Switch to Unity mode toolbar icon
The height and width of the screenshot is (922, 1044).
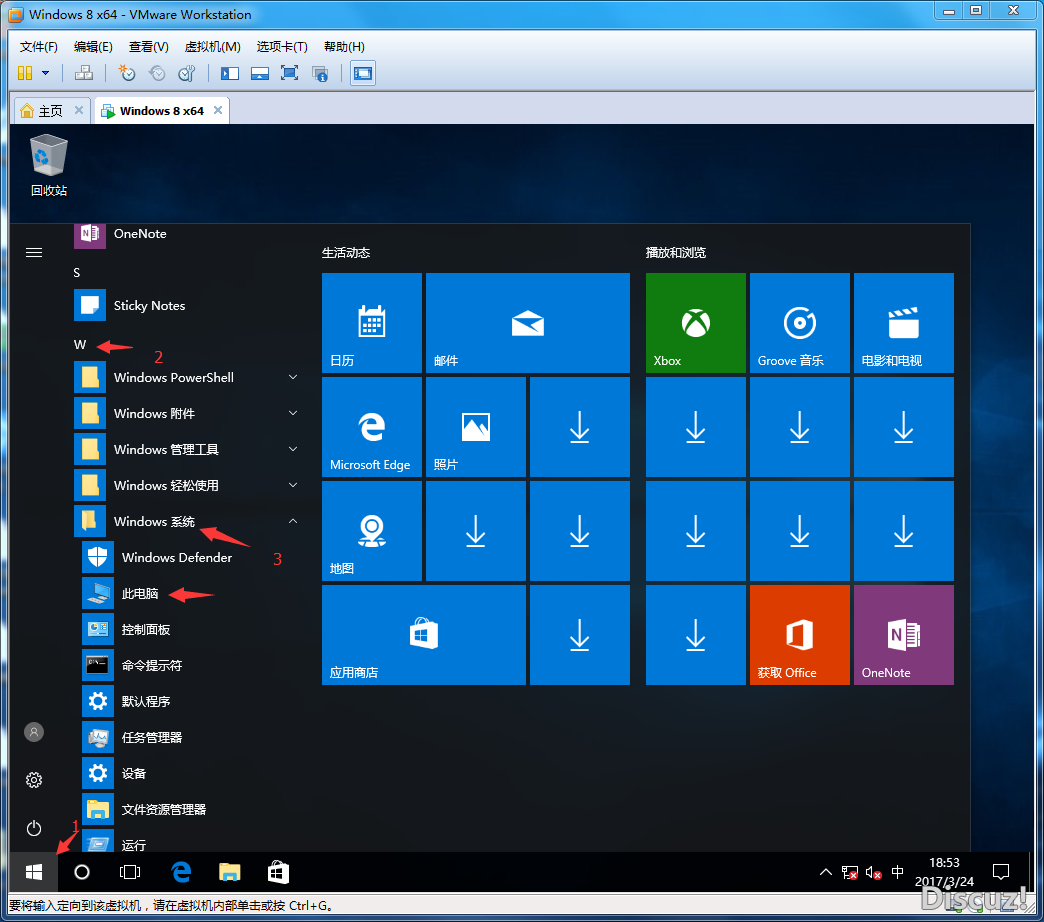pyautogui.click(x=320, y=73)
